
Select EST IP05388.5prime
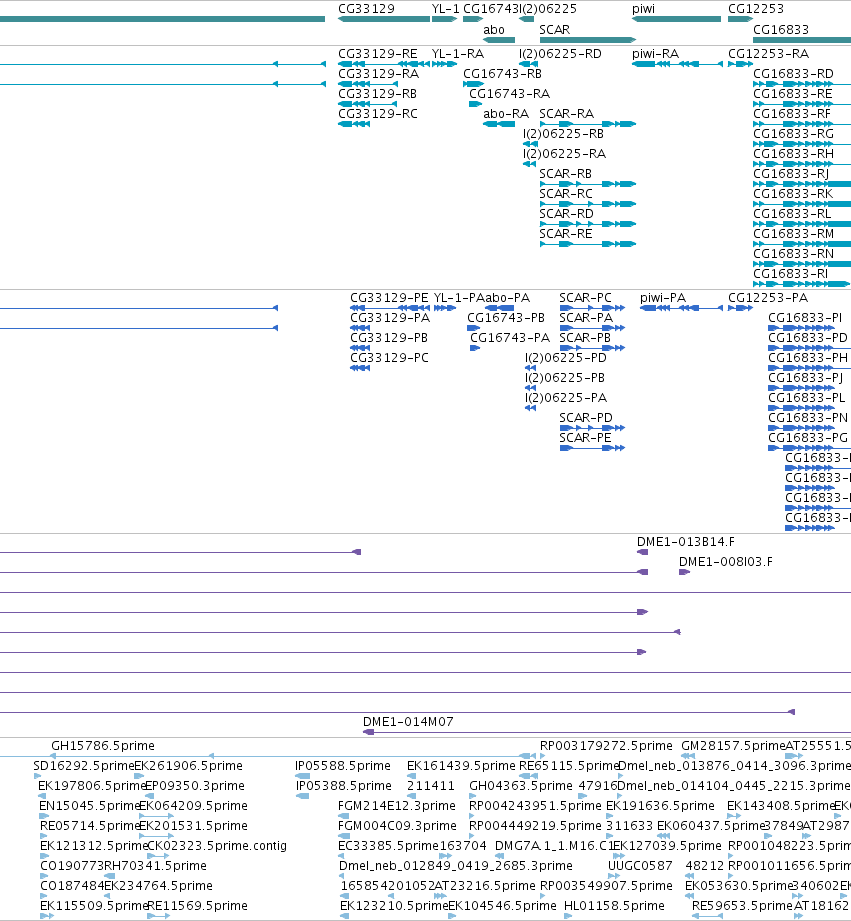(x=344, y=785)
